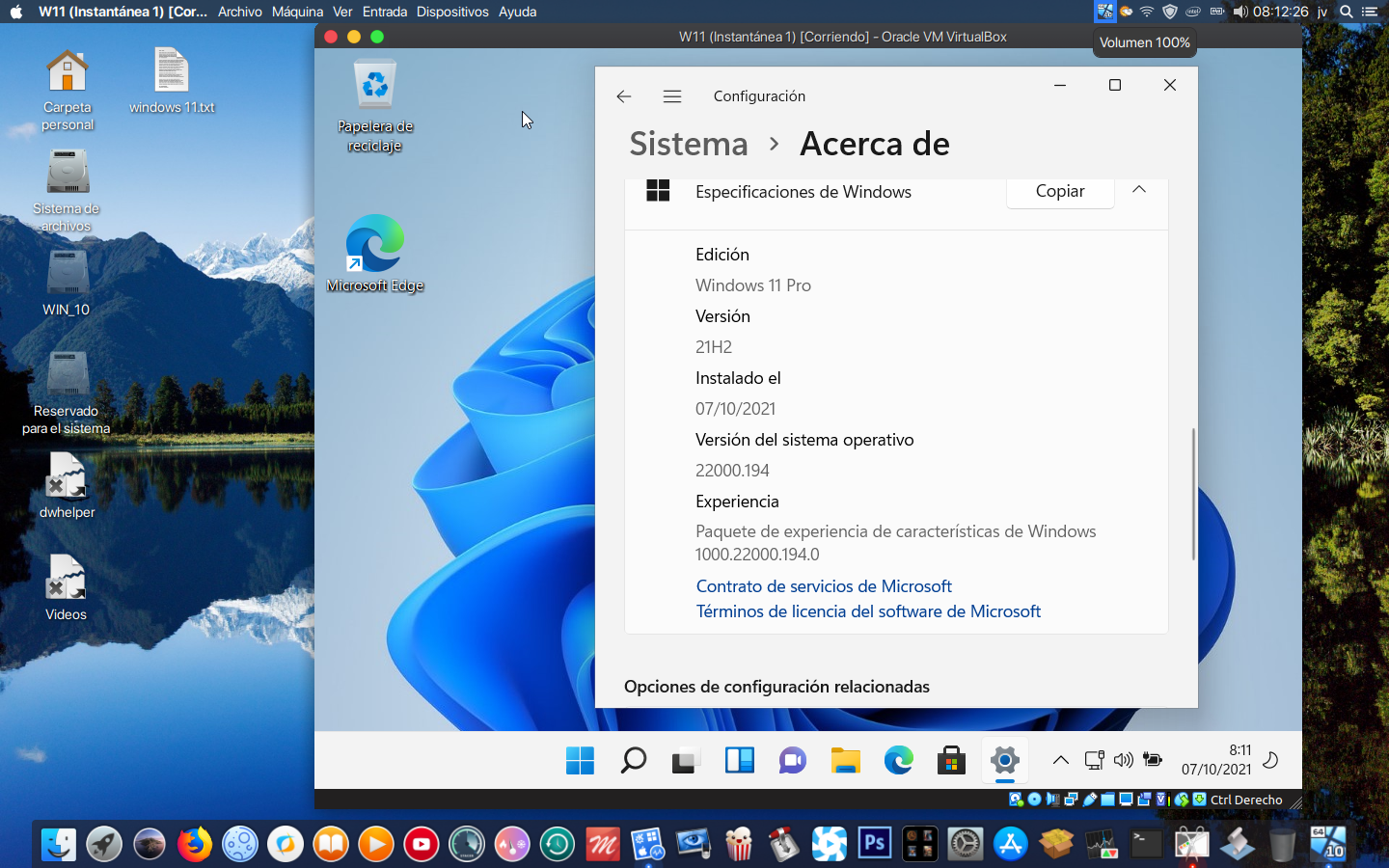Open Task View on the taskbar
The height and width of the screenshot is (868, 1389).
686,761
